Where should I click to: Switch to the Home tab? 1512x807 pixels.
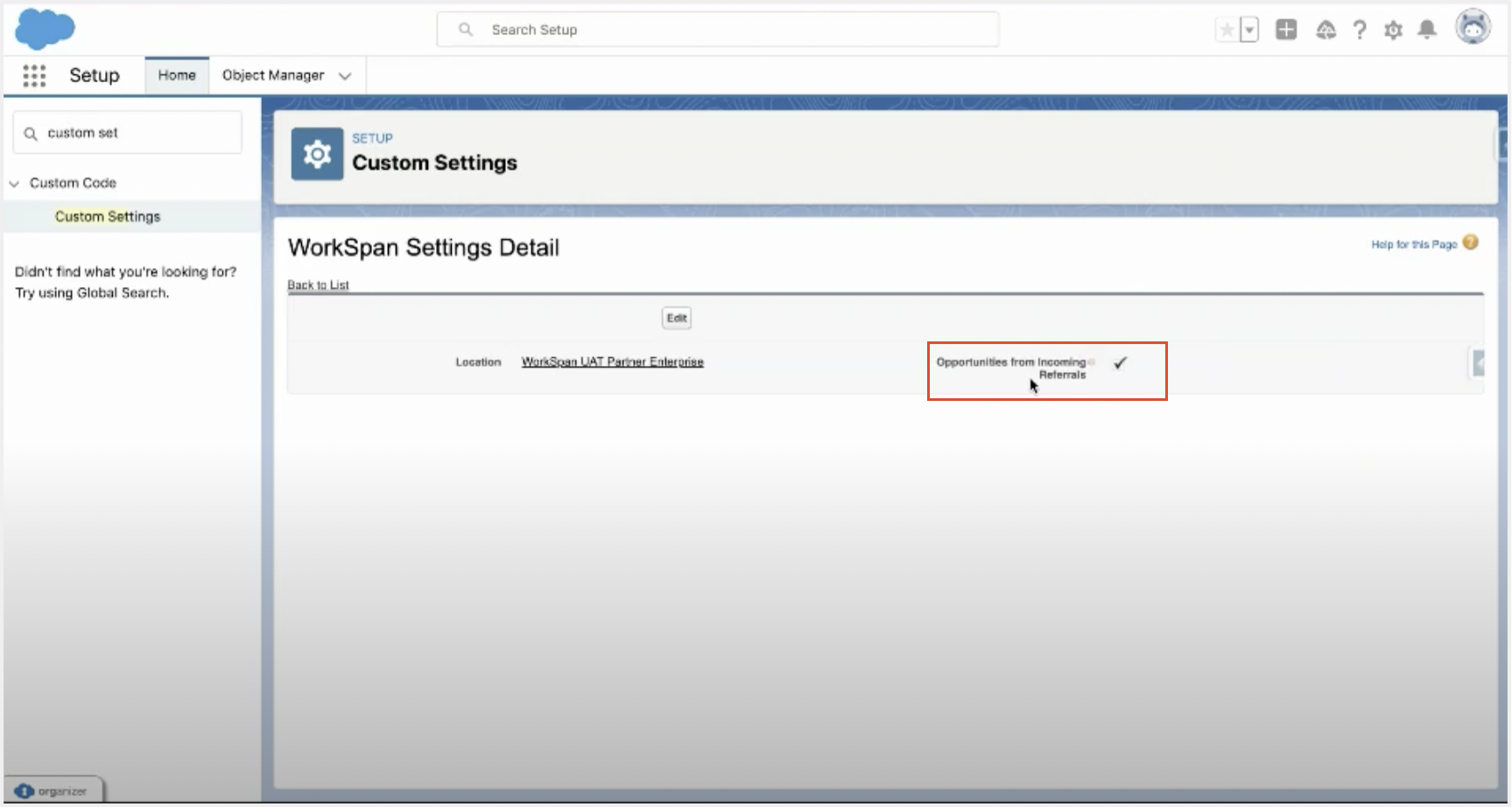[177, 75]
